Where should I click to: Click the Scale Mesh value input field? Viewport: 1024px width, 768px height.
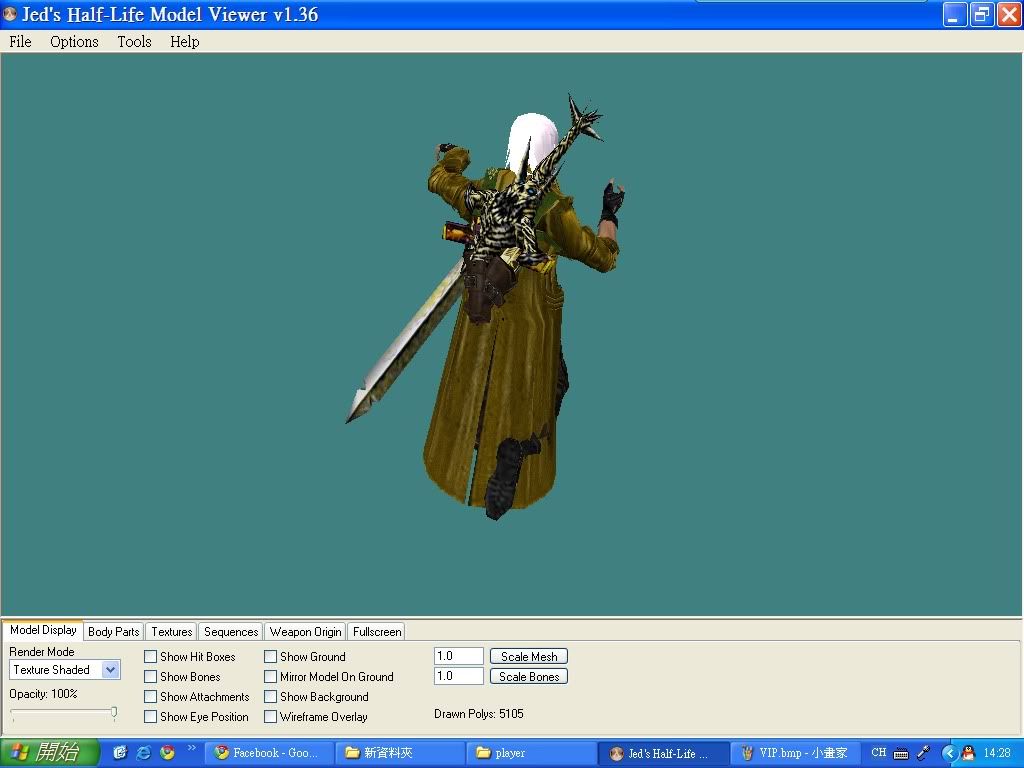[458, 657]
